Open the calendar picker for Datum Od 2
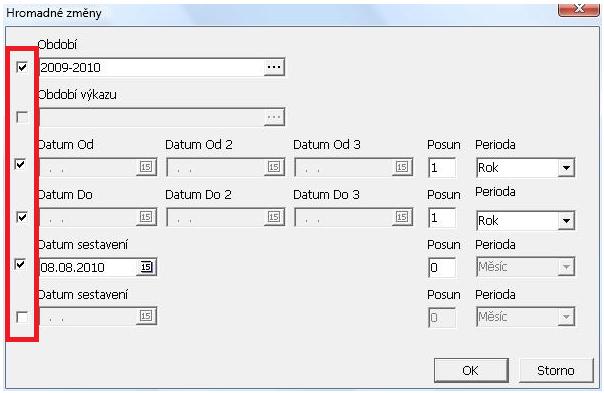 click(274, 167)
